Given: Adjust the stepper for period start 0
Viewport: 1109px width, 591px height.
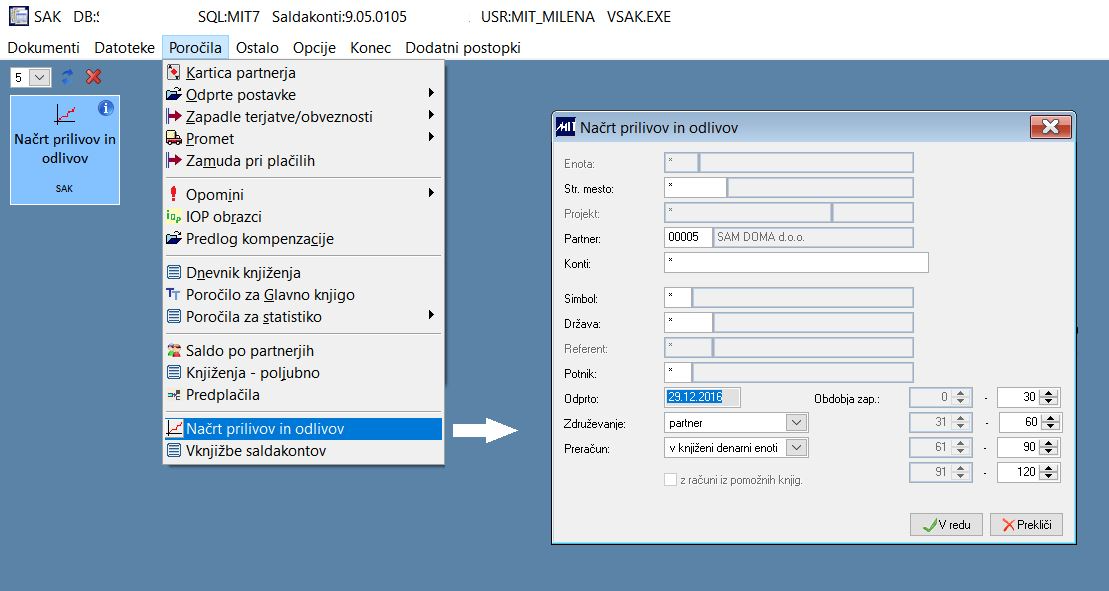Looking at the screenshot, I should pyautogui.click(x=960, y=397).
